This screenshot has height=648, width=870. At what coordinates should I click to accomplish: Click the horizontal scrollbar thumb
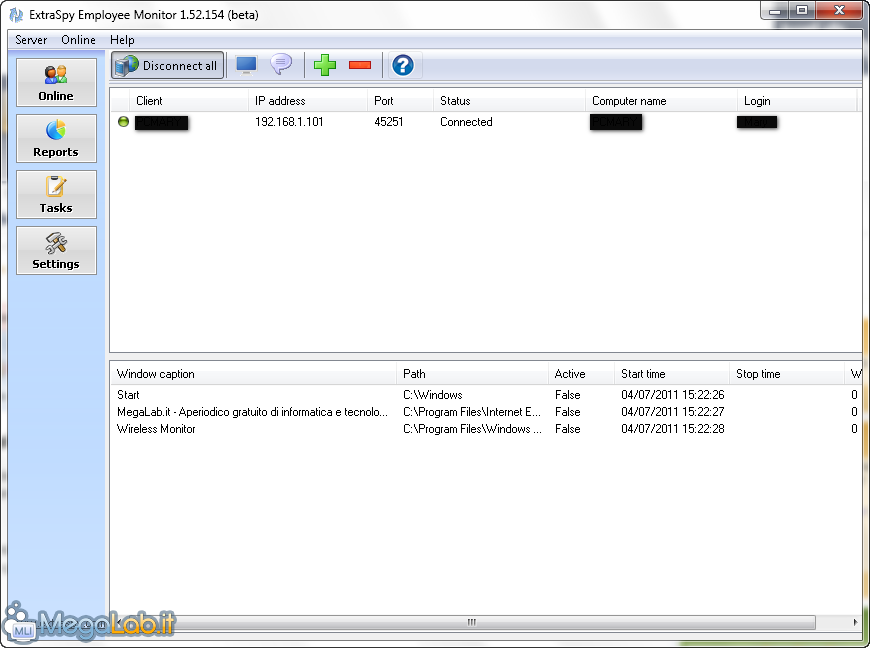click(472, 622)
